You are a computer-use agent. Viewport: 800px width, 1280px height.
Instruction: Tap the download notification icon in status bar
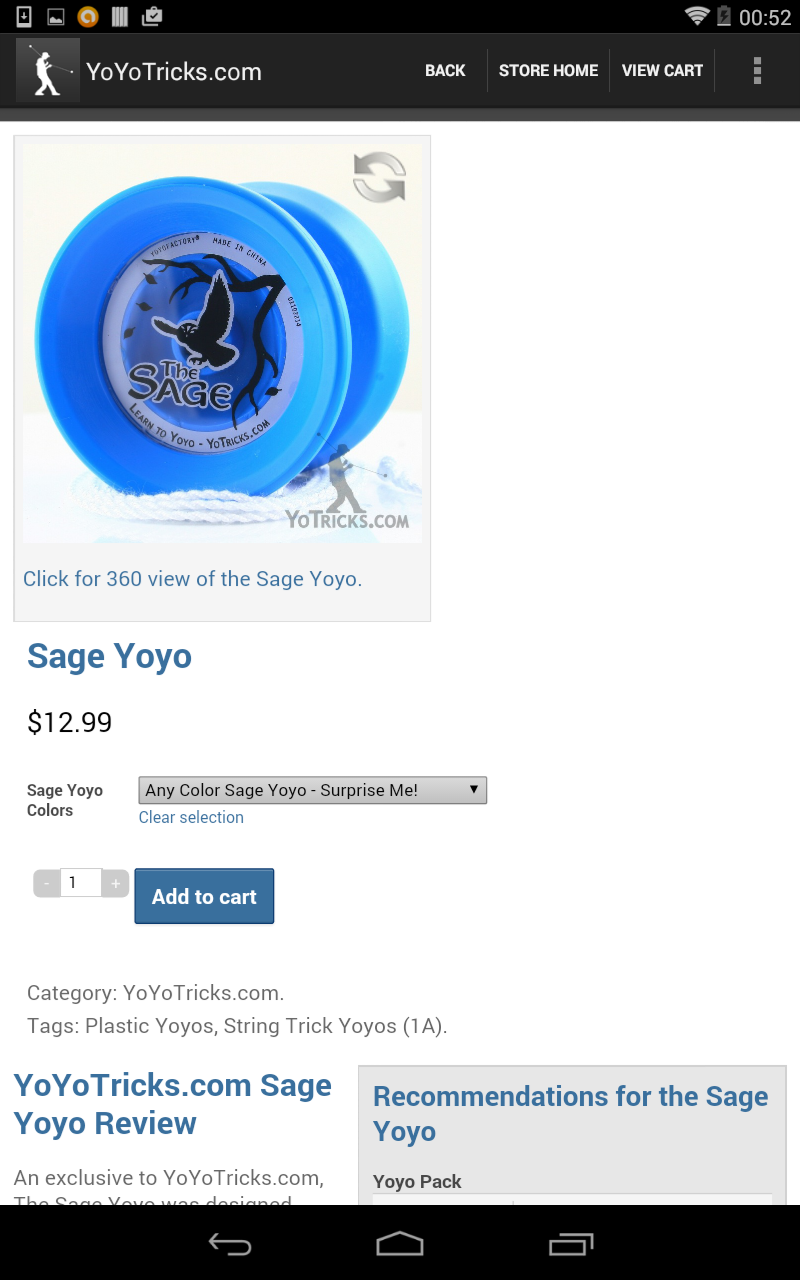pos(25,16)
